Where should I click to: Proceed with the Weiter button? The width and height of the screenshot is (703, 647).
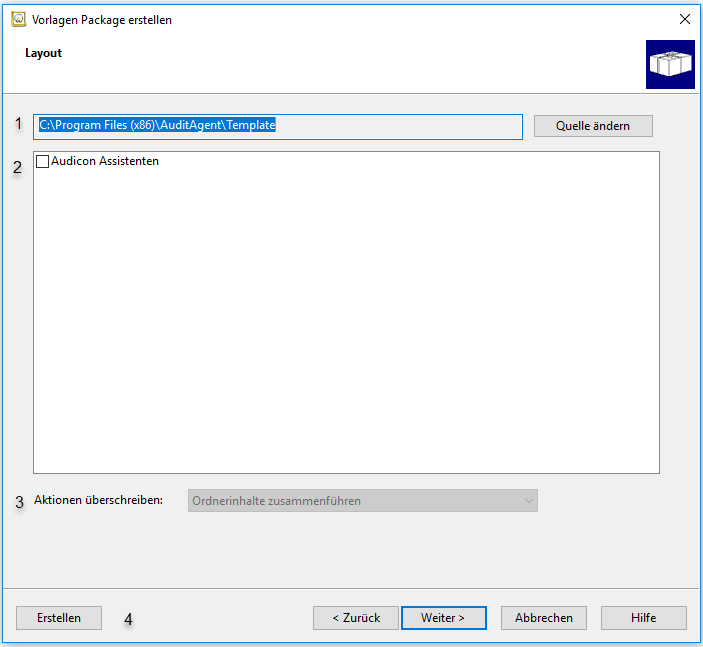(x=443, y=618)
